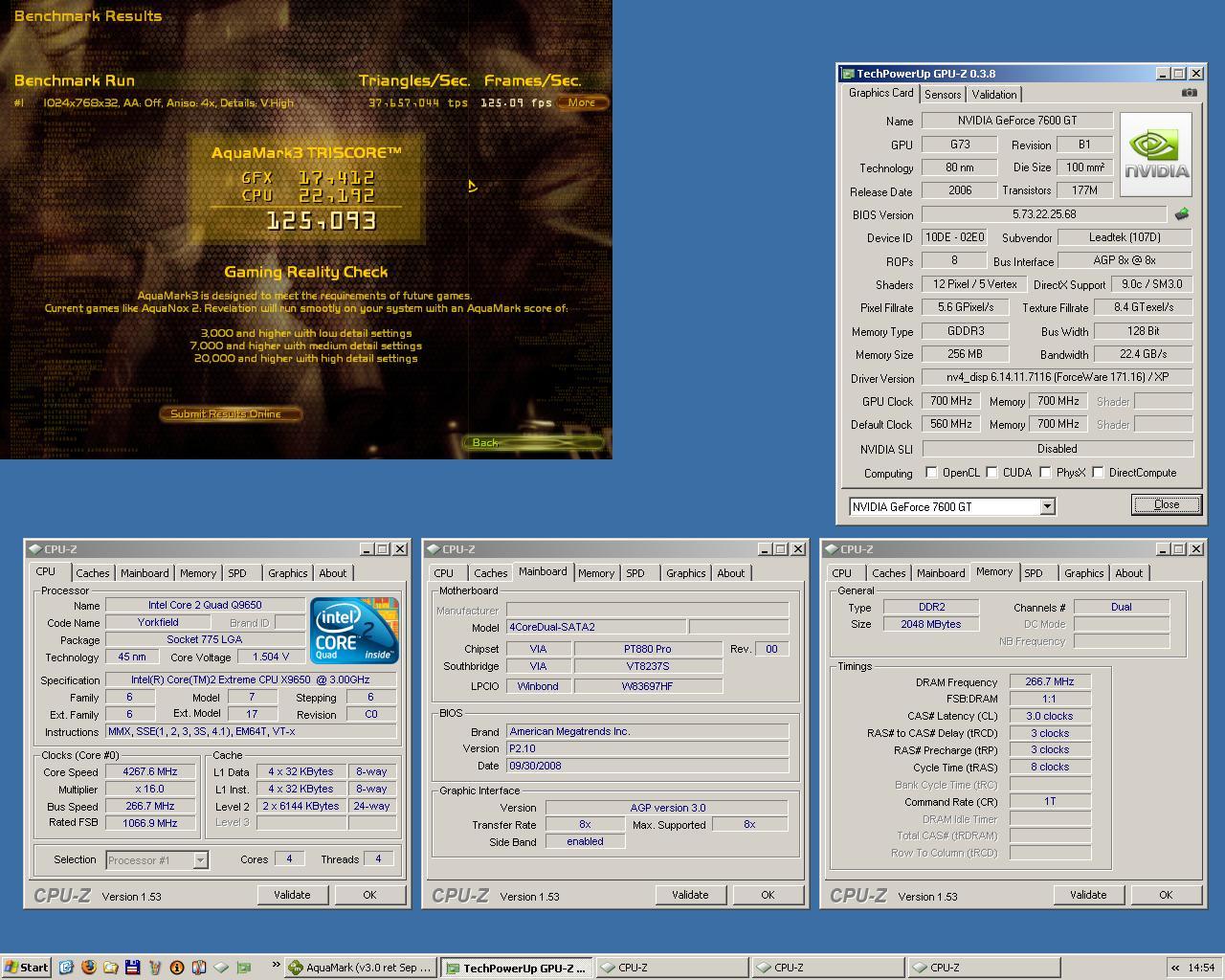Click the CAS# Latency value 3.0 clocks
1225x980 pixels.
[x=1050, y=717]
